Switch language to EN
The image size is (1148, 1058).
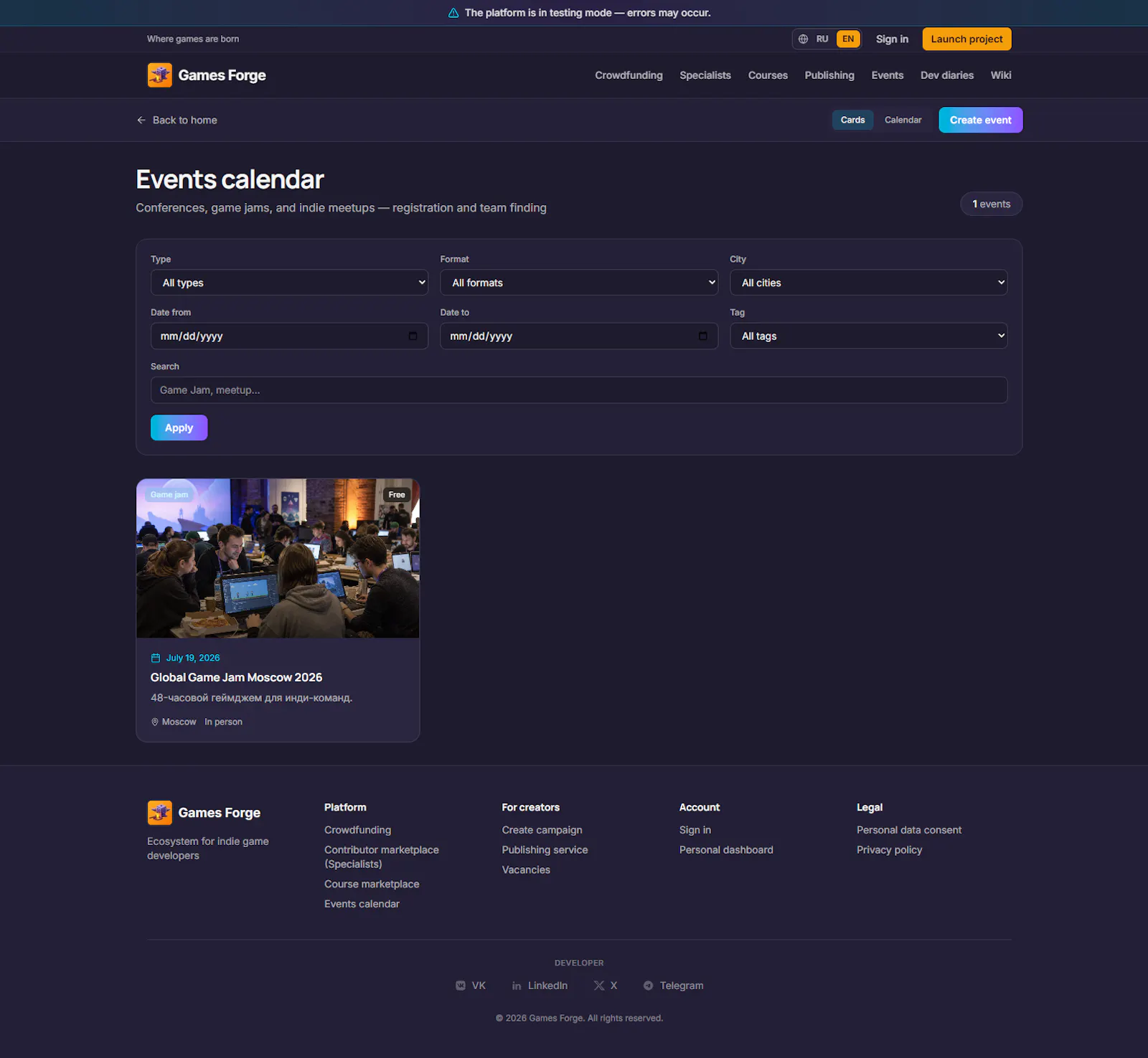tap(848, 39)
